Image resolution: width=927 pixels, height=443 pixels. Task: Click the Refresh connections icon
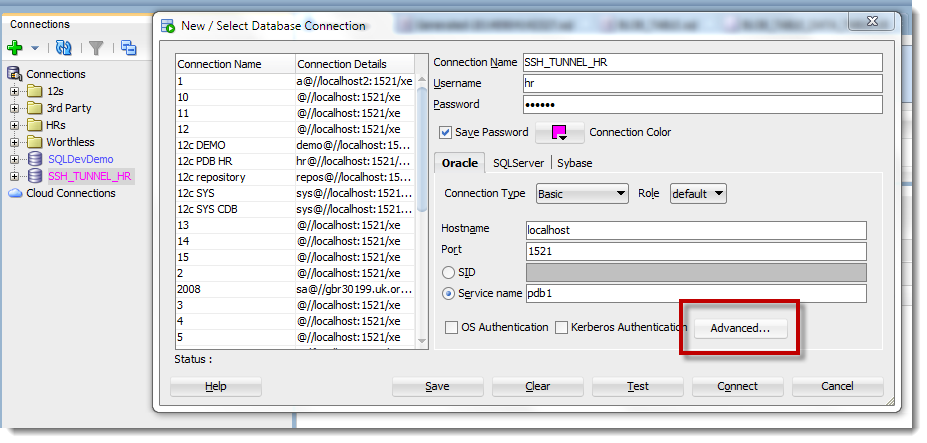[64, 48]
